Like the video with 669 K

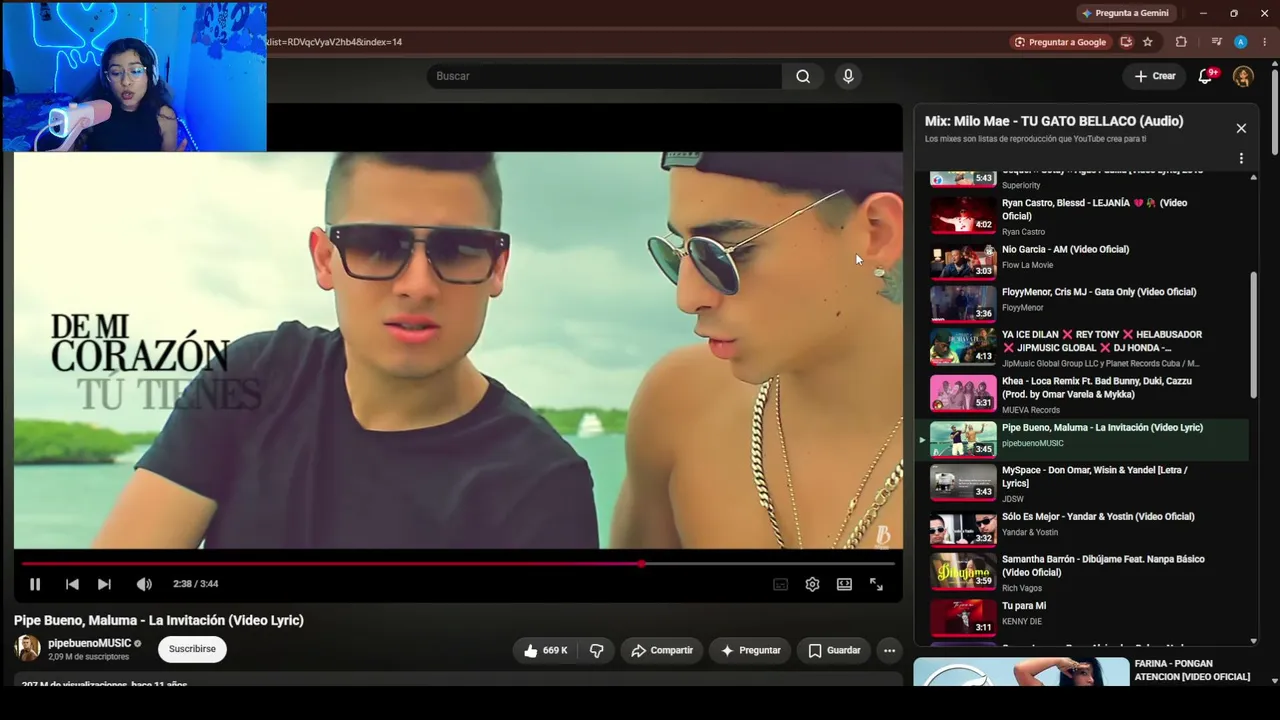tap(545, 650)
